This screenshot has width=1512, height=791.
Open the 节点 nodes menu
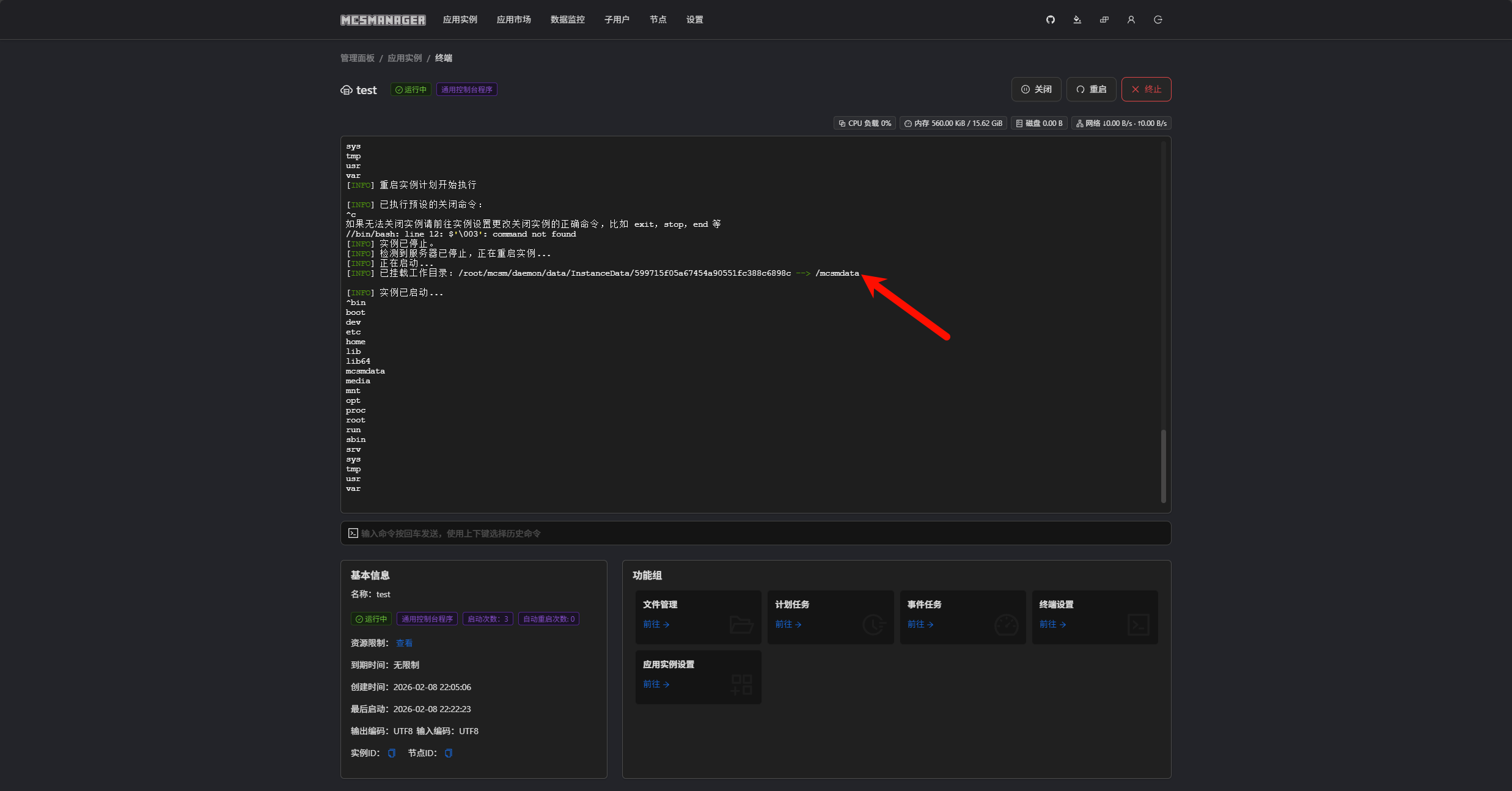[658, 20]
